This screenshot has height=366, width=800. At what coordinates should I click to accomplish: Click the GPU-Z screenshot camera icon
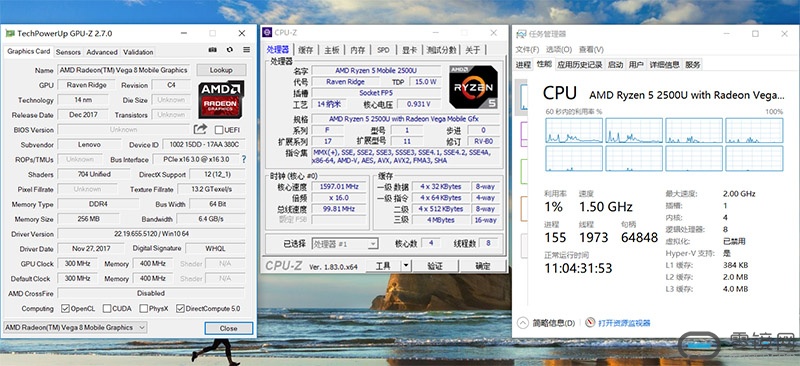coord(213,50)
